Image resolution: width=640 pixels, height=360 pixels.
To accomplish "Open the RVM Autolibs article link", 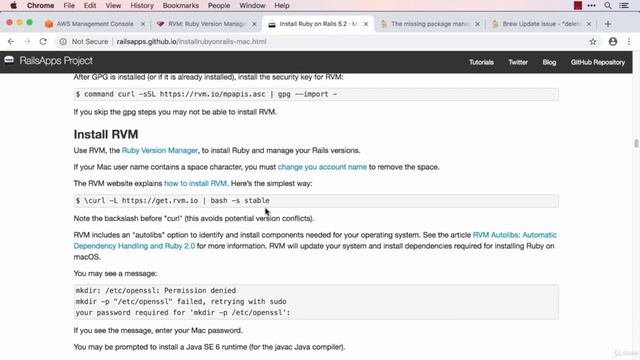I will (315, 240).
